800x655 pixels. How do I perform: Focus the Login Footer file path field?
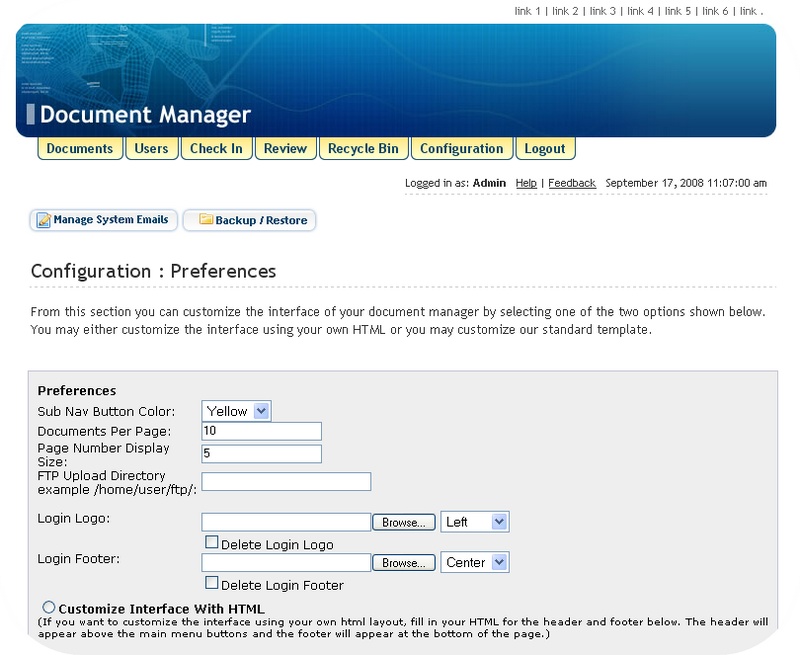coord(286,563)
